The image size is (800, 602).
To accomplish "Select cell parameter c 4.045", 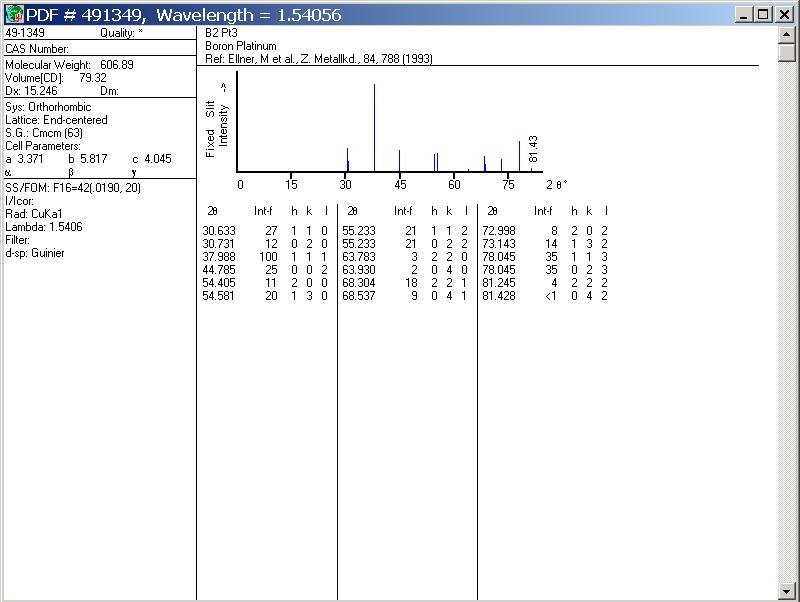I will click(x=152, y=159).
